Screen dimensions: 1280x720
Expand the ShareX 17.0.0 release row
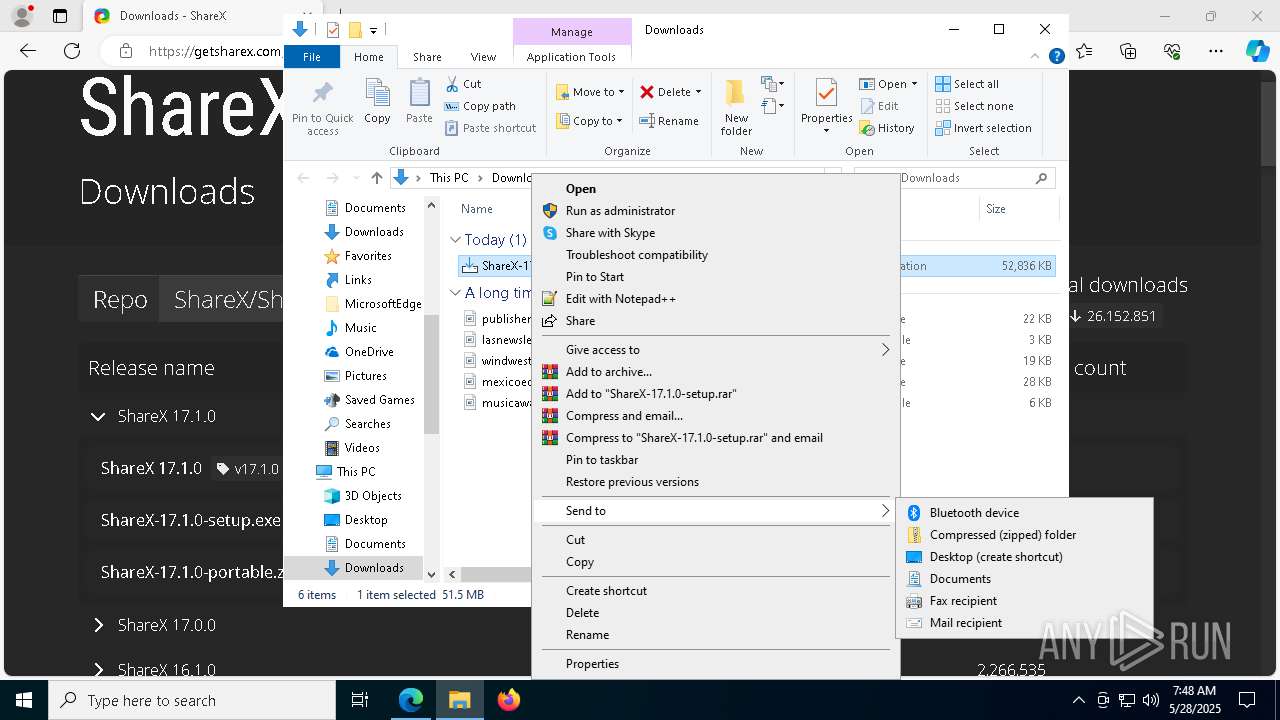98,625
